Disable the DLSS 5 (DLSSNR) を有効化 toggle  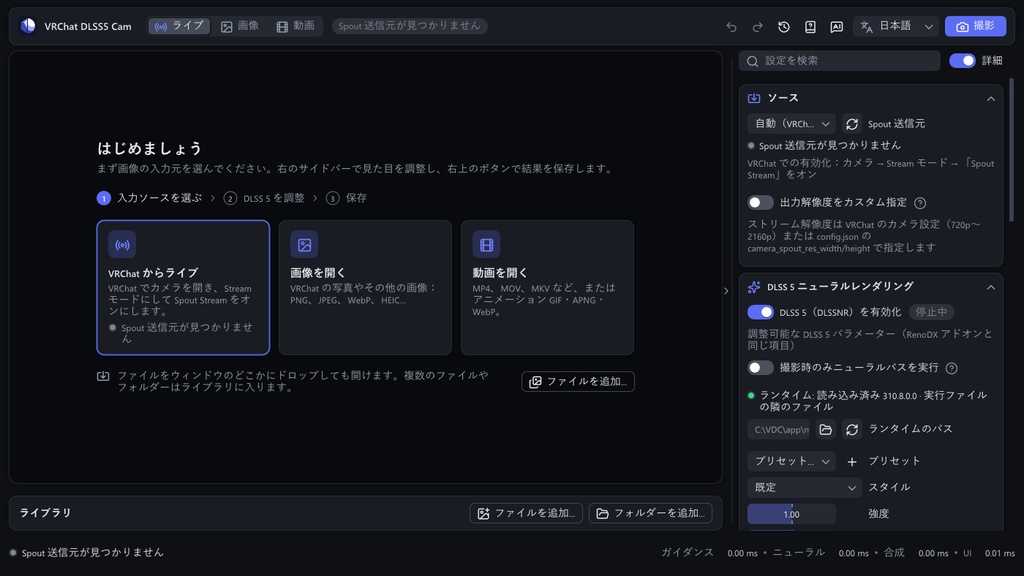760,312
